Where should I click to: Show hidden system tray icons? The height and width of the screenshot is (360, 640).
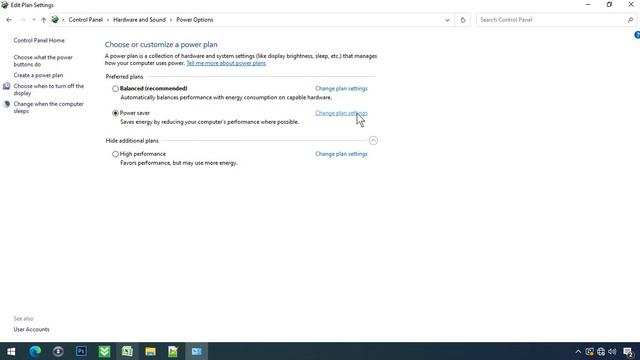tap(578, 351)
